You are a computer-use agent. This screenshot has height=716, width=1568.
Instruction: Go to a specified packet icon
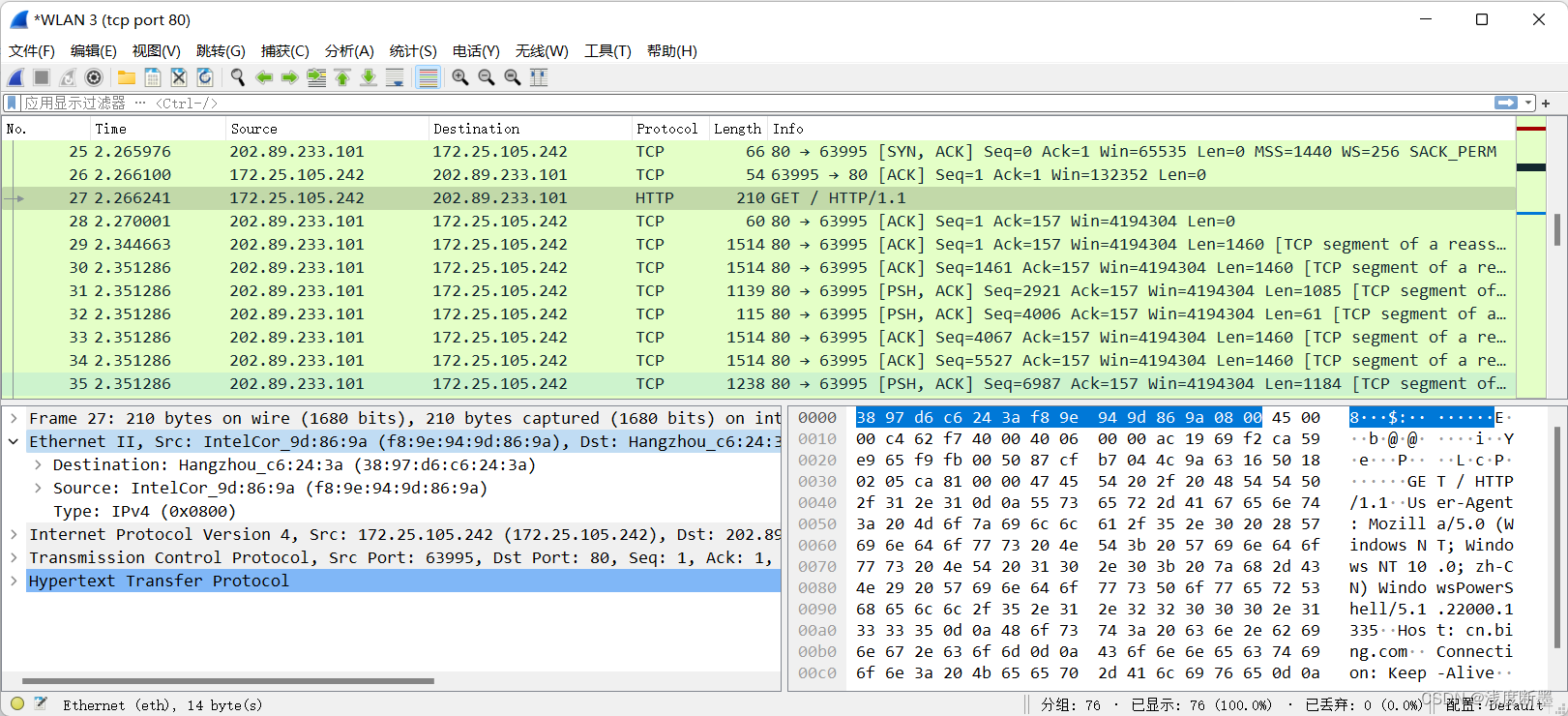pyautogui.click(x=316, y=77)
